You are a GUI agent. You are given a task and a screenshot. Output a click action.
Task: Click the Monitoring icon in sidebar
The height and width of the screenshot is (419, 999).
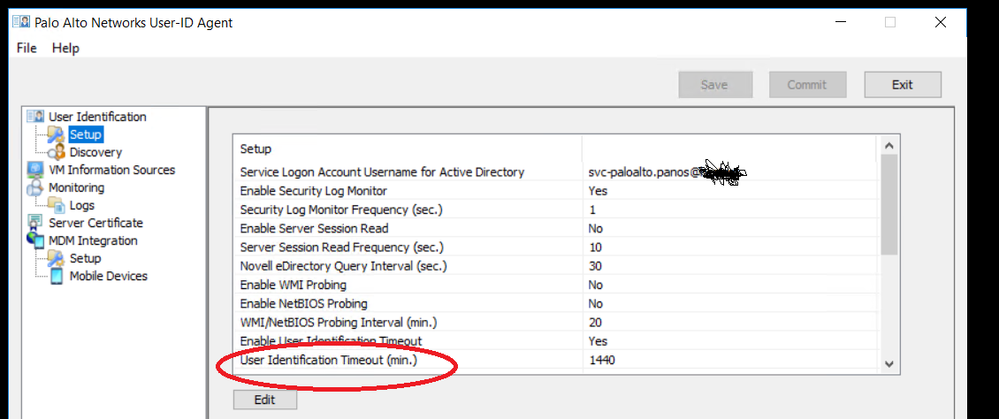click(35, 188)
